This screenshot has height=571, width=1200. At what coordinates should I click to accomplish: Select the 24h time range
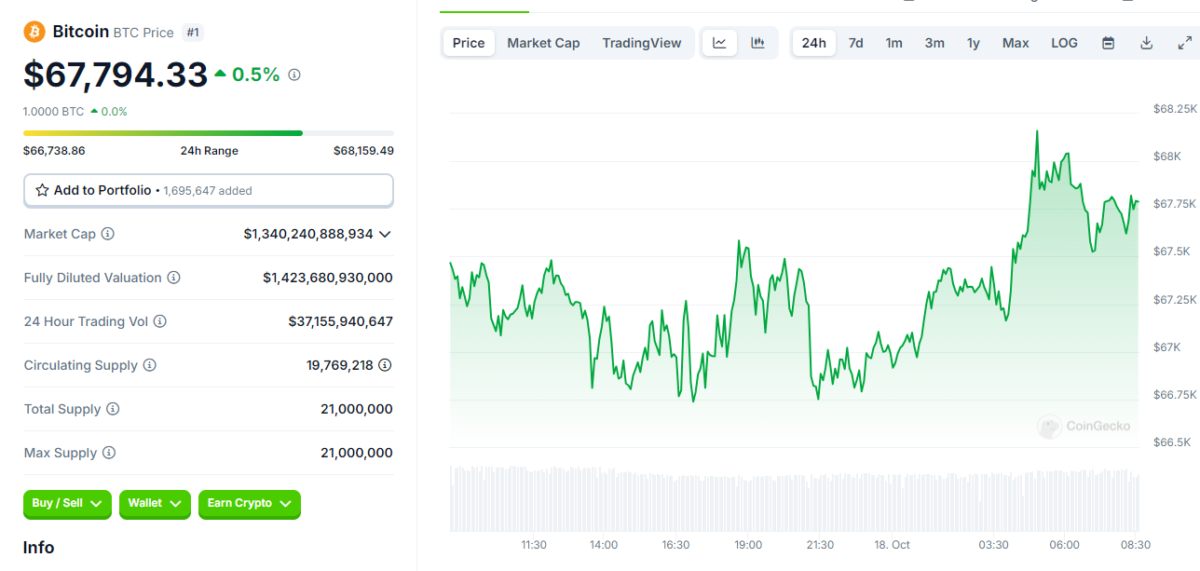coord(814,43)
